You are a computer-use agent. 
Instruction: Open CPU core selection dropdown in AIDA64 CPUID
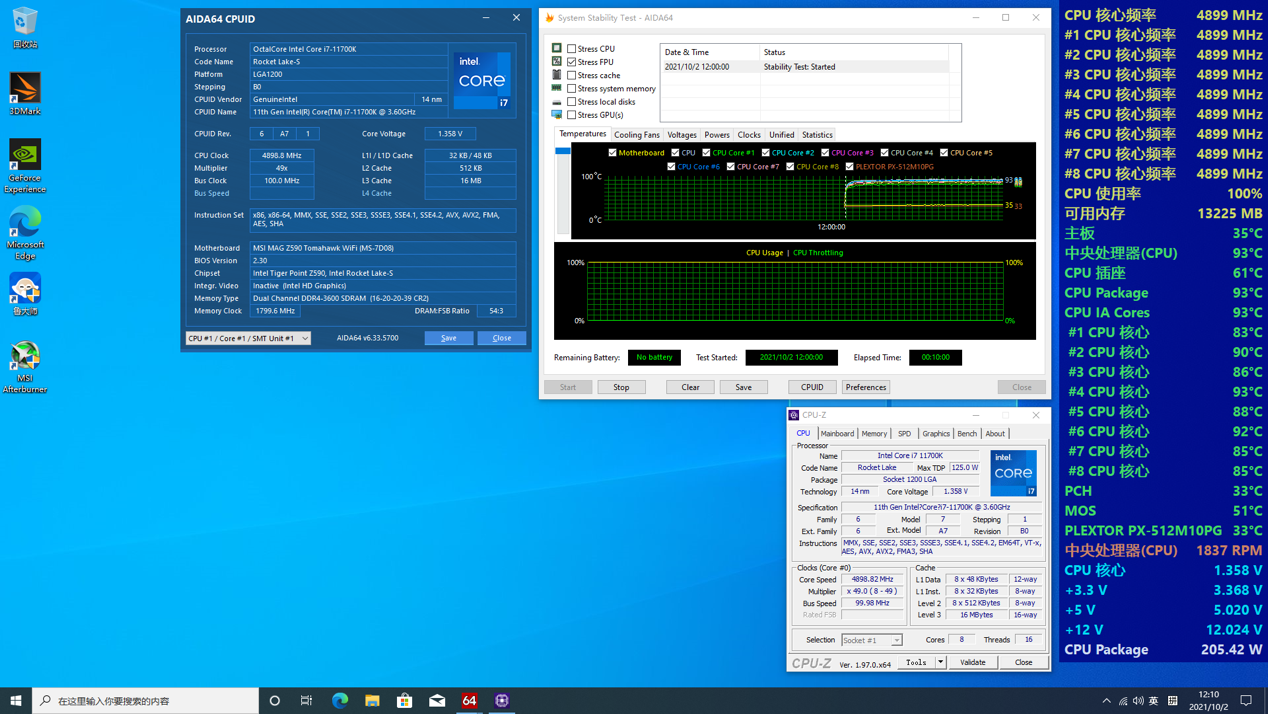pyautogui.click(x=248, y=338)
